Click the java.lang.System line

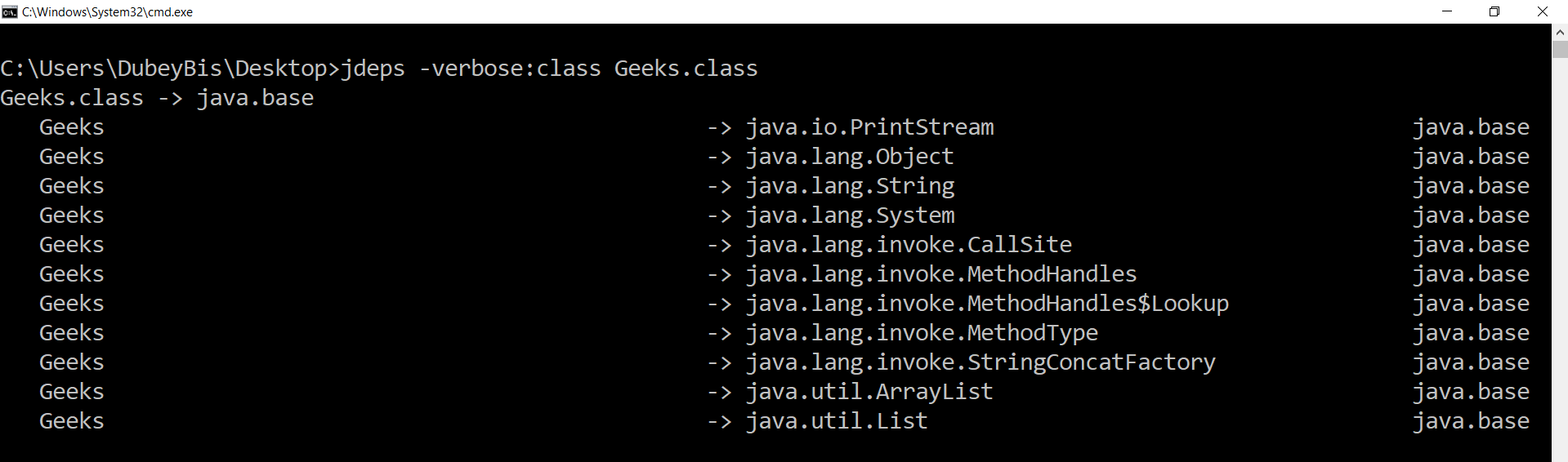coord(850,215)
